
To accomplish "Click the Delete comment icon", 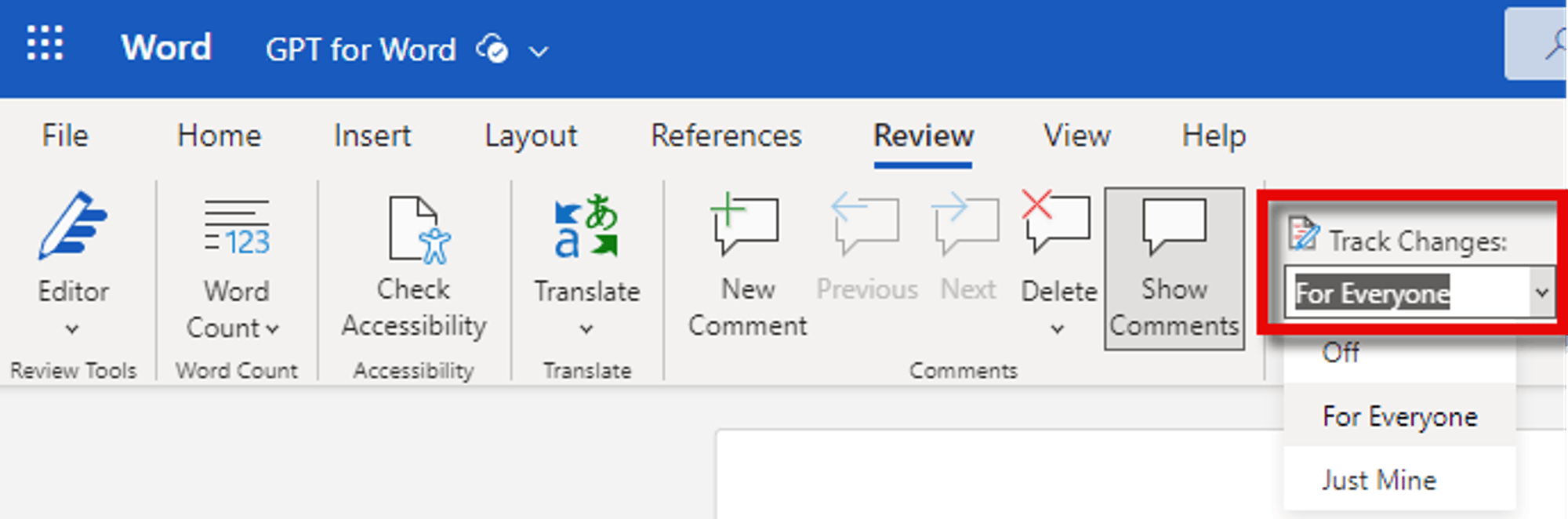I will coord(1057,221).
